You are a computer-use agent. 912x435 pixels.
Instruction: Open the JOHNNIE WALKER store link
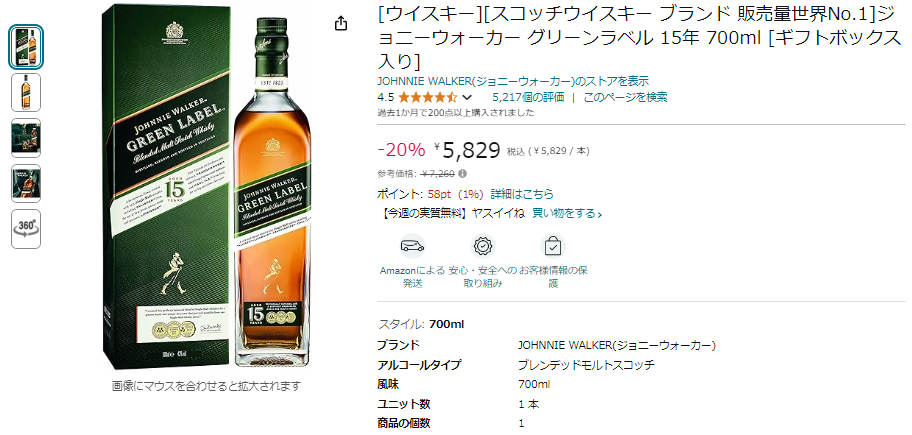coord(513,81)
